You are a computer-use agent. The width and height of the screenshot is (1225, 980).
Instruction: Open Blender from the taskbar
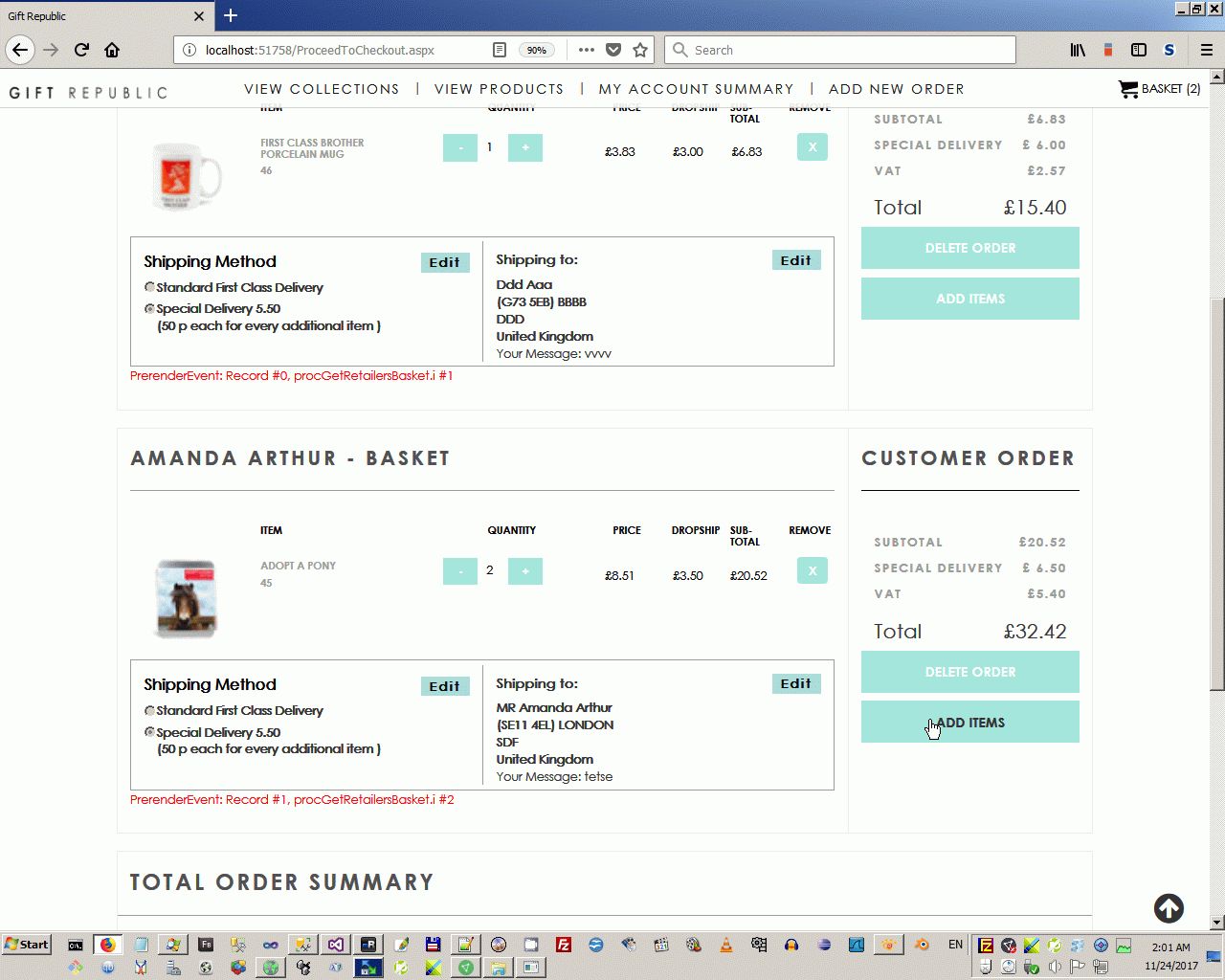(922, 945)
